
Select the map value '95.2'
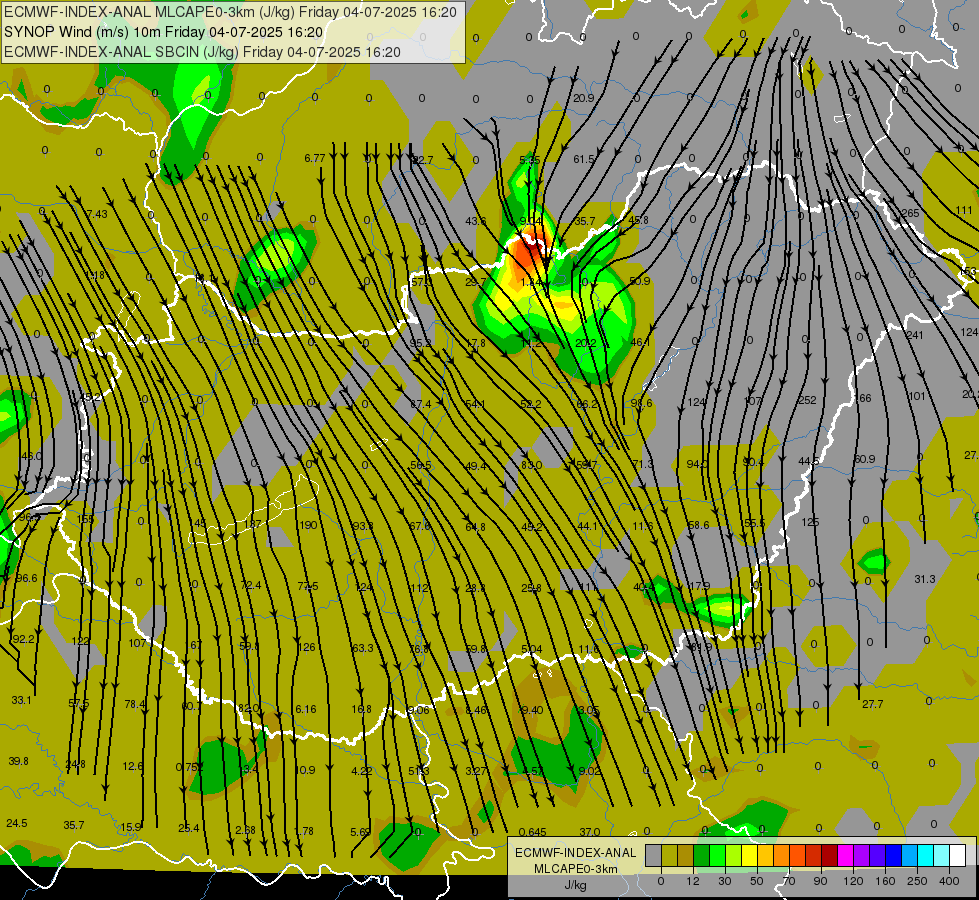[421, 343]
